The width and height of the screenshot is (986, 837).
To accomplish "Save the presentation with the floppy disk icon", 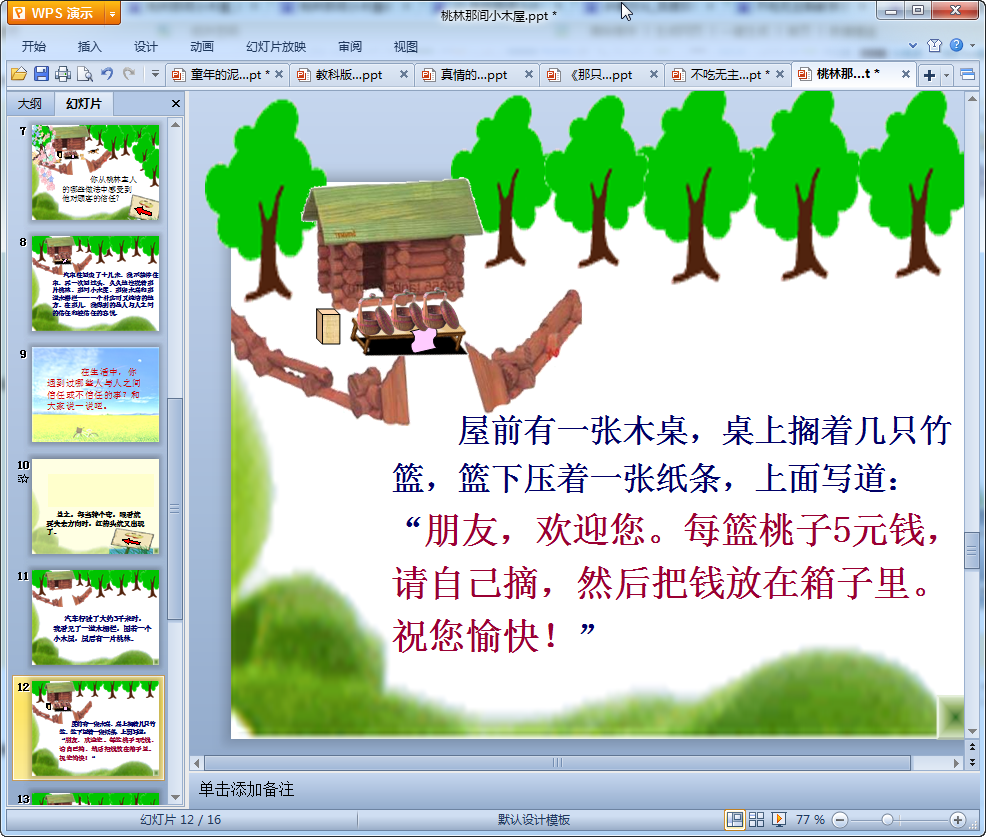I will pos(41,74).
